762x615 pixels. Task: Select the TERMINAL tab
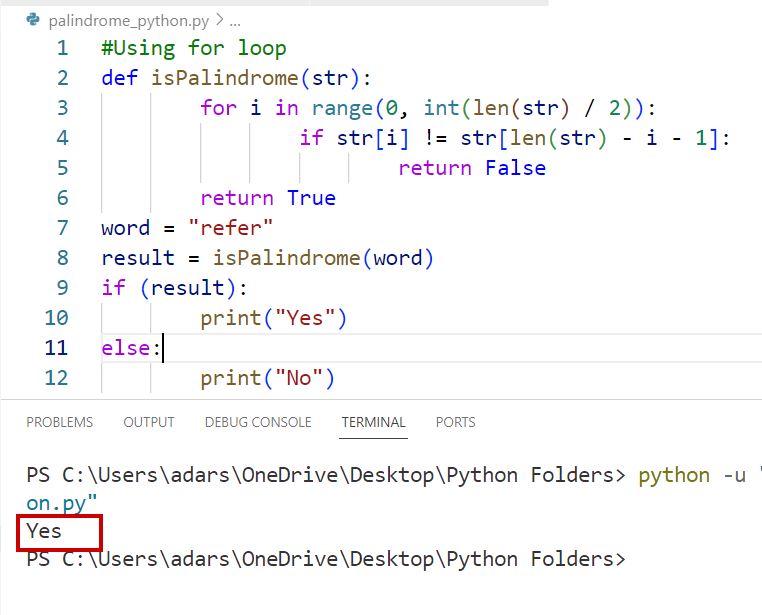coord(373,422)
